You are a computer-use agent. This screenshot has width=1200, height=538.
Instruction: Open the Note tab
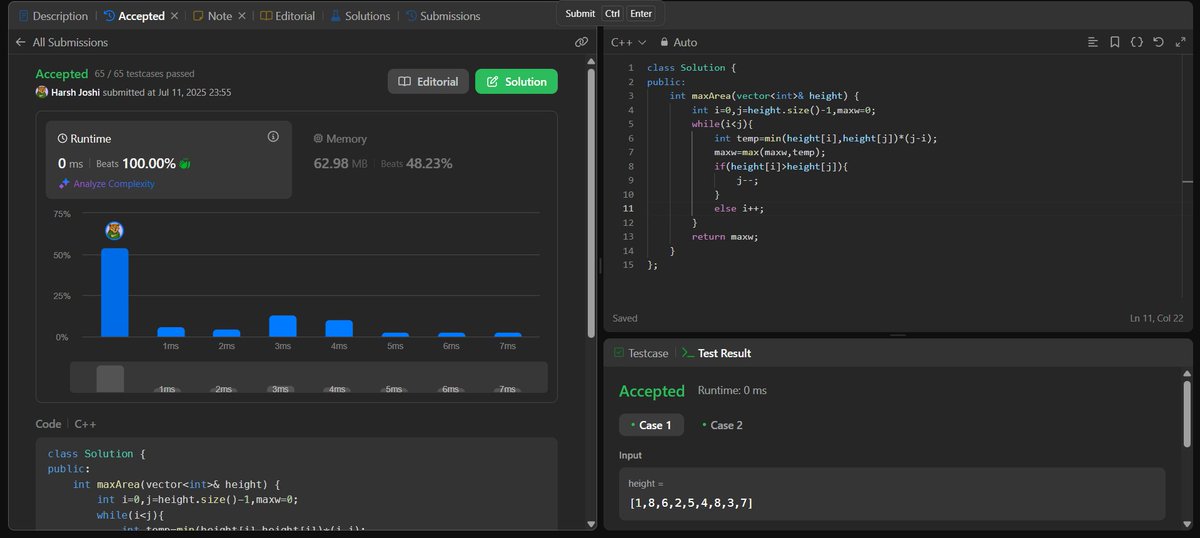point(212,16)
